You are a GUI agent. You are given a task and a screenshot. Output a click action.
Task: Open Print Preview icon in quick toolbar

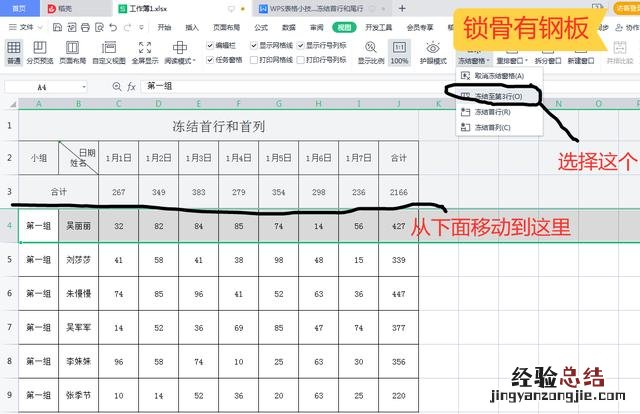(x=99, y=27)
